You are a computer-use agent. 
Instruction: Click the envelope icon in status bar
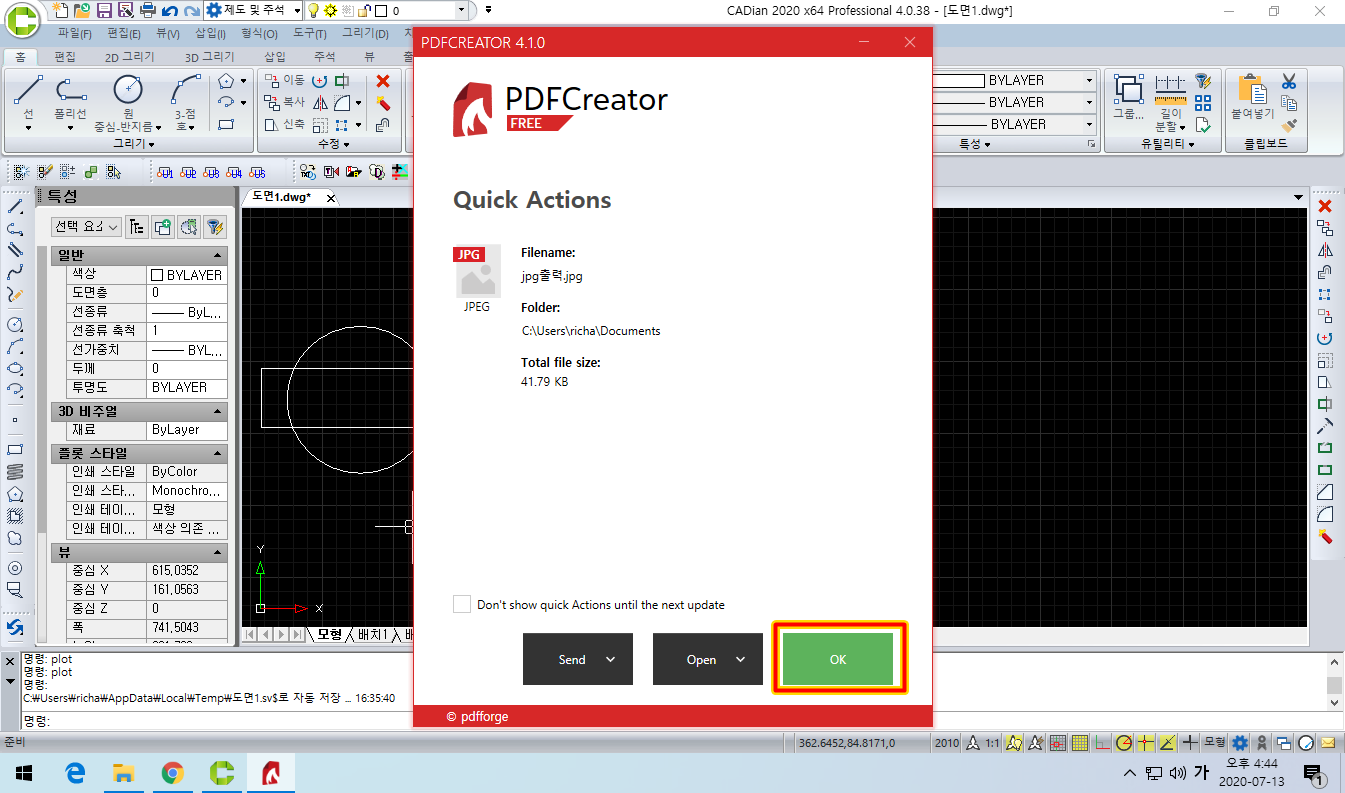pos(1328,743)
